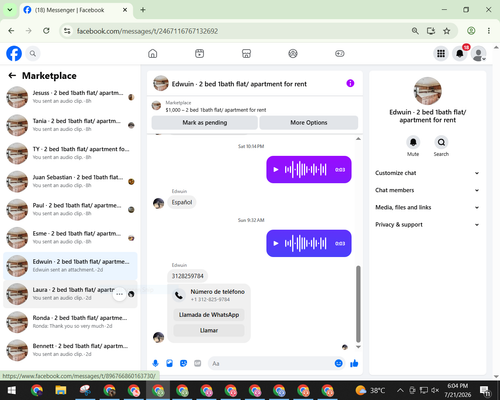
Task: Click browser address bar URL
Action: coord(147,31)
